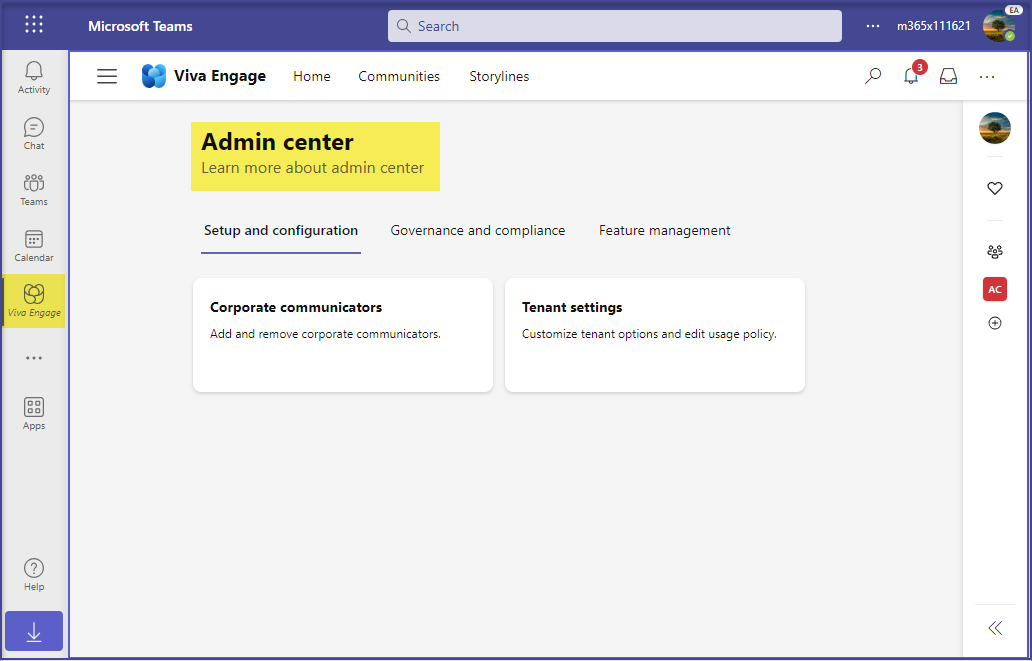Open the Corporate communicators card
The width and height of the screenshot is (1032, 661).
[342, 334]
